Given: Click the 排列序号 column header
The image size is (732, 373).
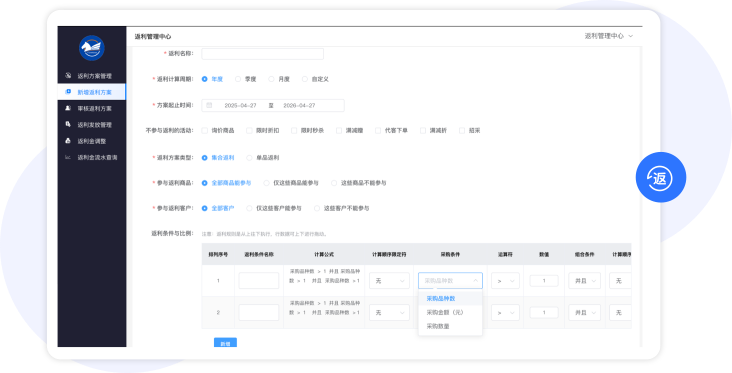Looking at the screenshot, I should [218, 254].
